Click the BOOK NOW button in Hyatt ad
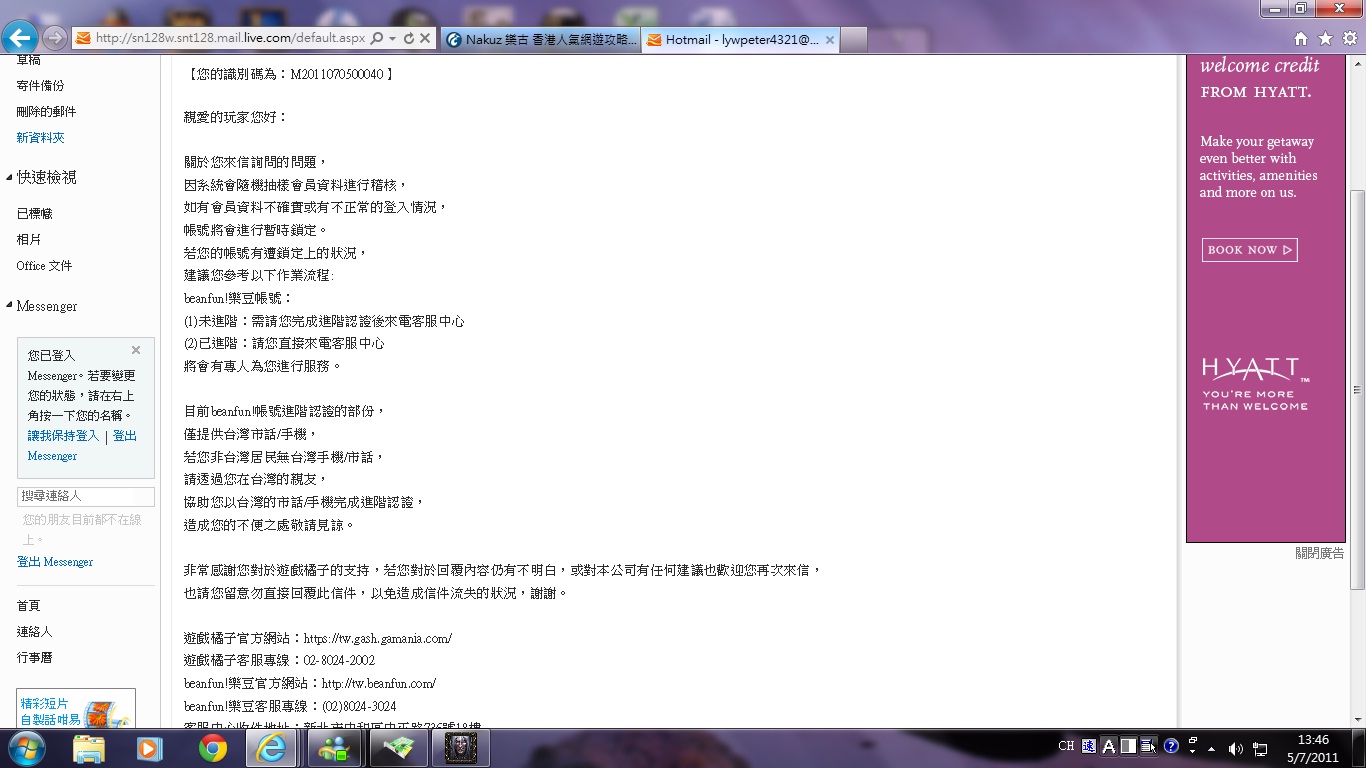Screen dimensions: 1366x768 1249,250
